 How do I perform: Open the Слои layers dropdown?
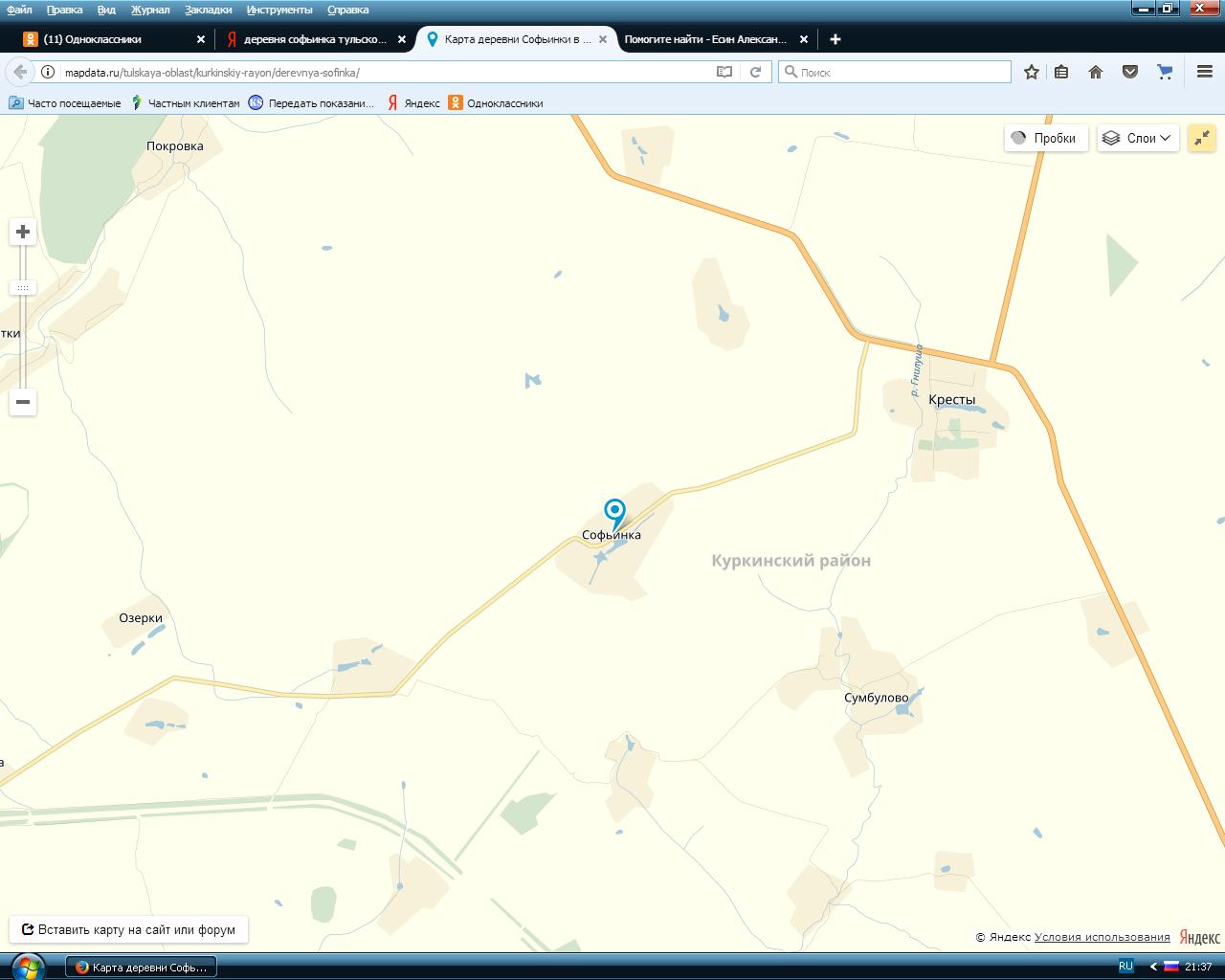(1137, 138)
